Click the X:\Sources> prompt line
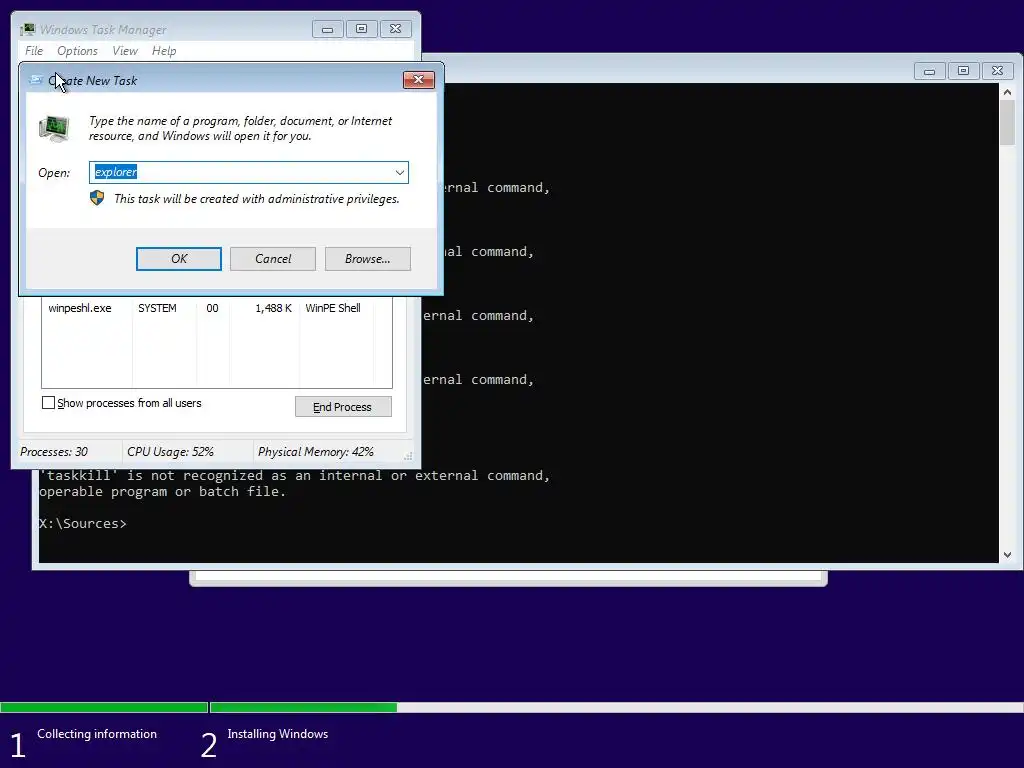 pos(83,524)
